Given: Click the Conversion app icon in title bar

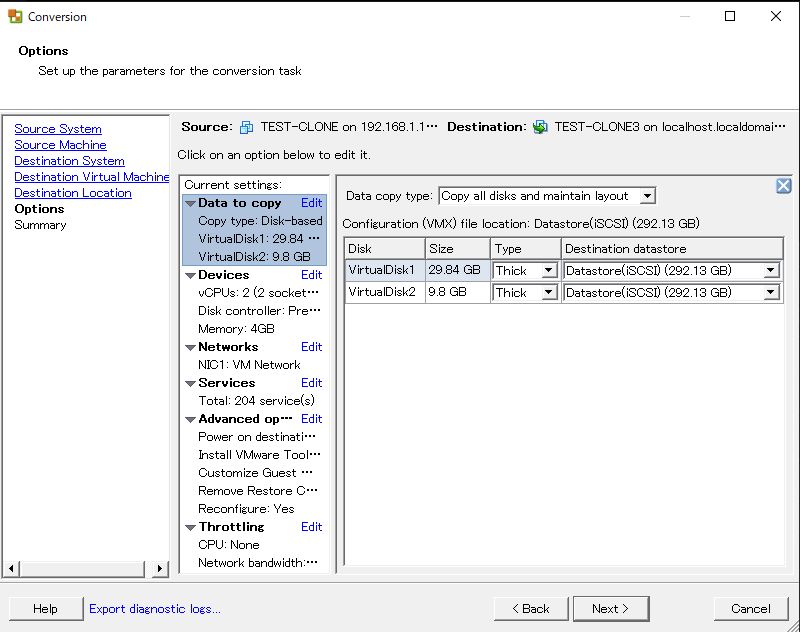Looking at the screenshot, I should [x=15, y=16].
